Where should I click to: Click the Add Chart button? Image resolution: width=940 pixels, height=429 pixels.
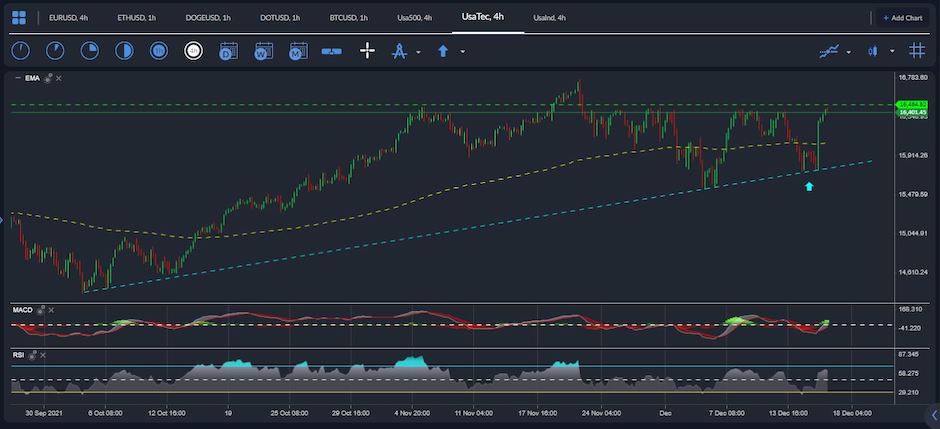pos(903,18)
